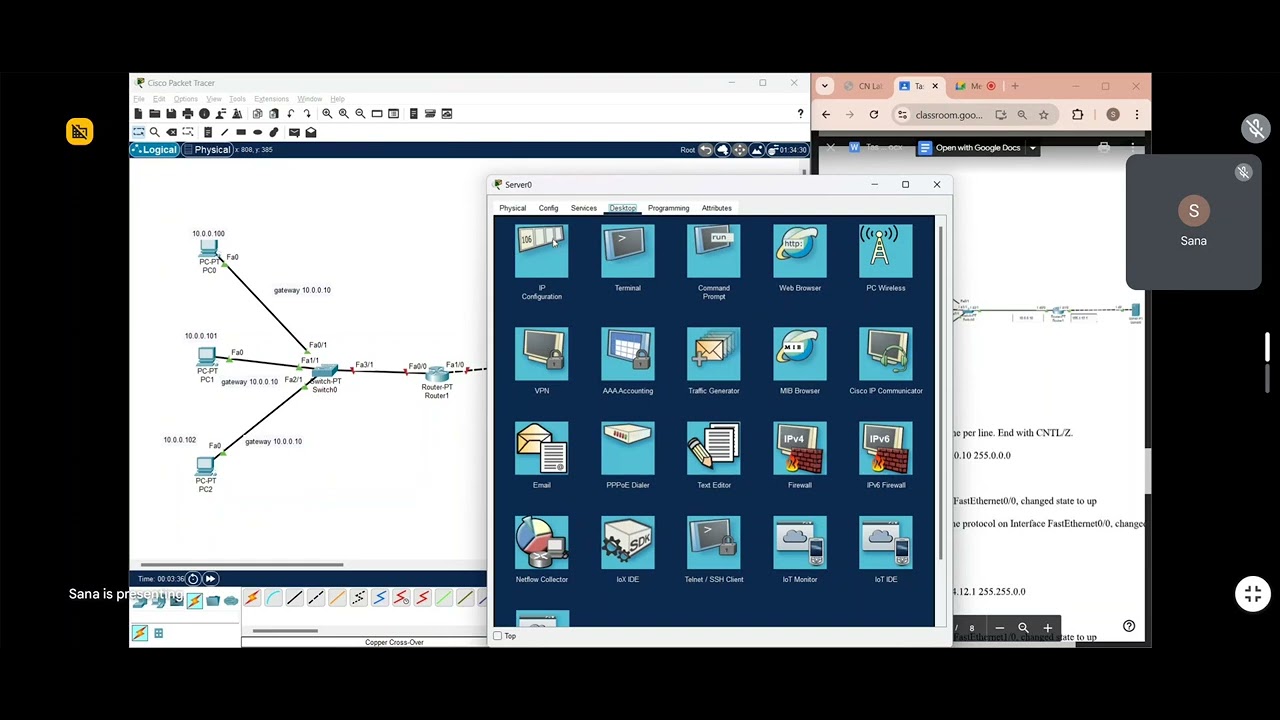Open Chrome tab search dropdown arrow
This screenshot has width=1280, height=720.
point(824,86)
